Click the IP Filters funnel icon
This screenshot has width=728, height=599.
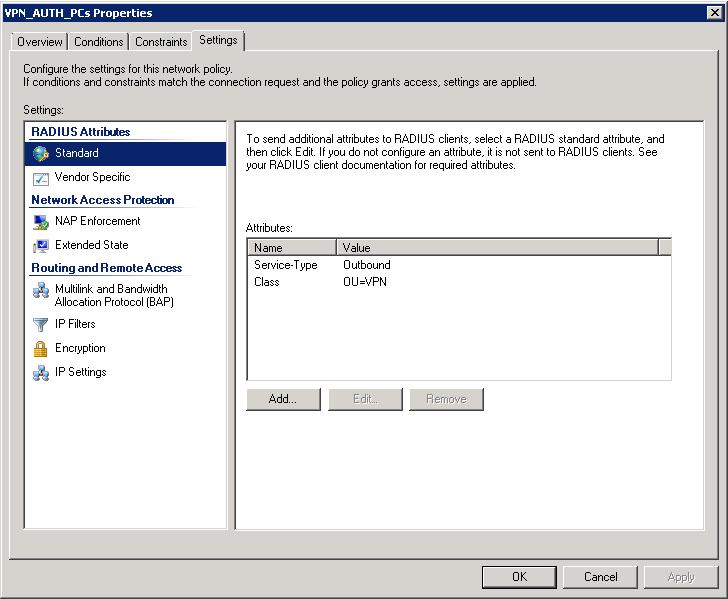tap(41, 325)
